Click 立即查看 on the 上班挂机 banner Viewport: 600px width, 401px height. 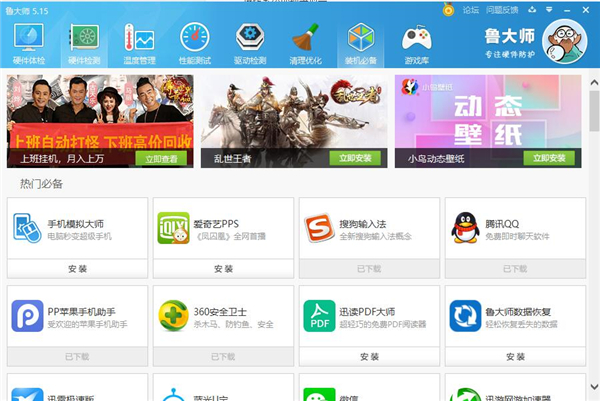161,158
